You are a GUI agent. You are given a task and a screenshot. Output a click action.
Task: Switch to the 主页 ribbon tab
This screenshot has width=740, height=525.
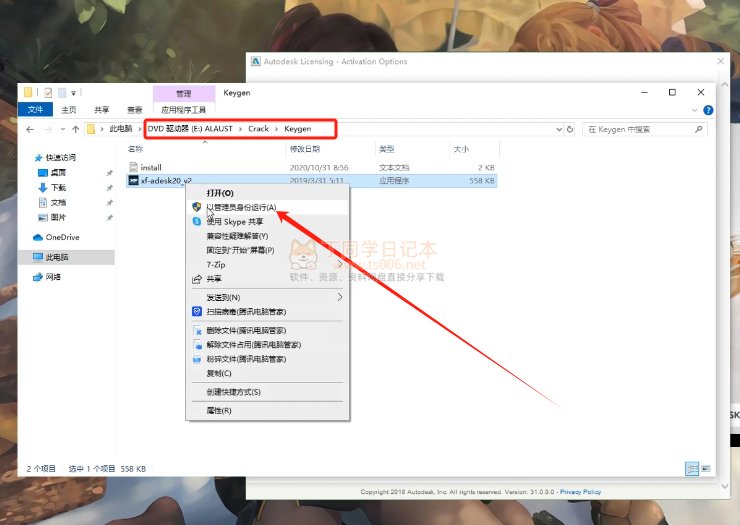coord(69,110)
